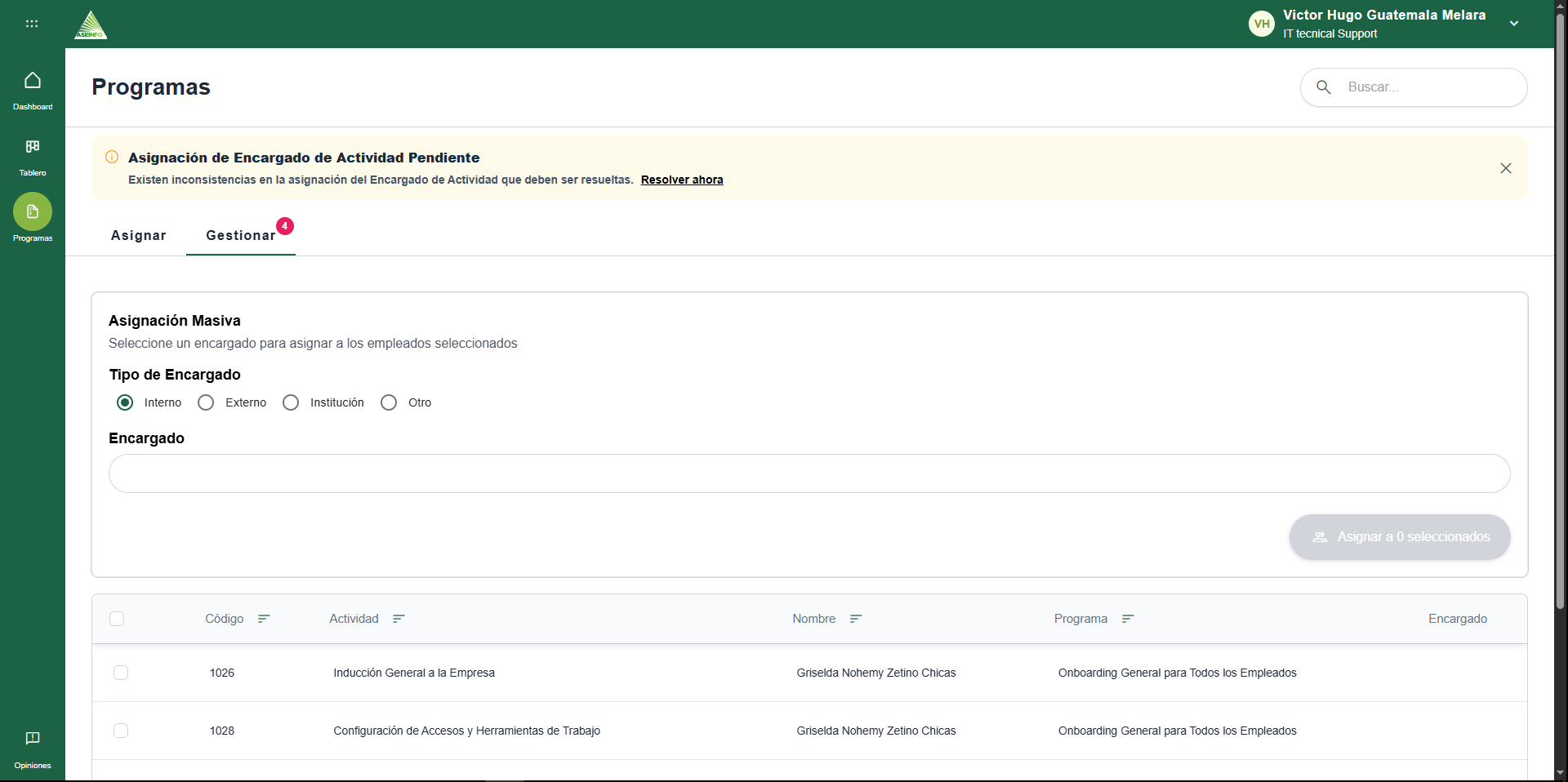The image size is (1568, 782).
Task: Click the Resolver ahora link
Action: tap(682, 180)
